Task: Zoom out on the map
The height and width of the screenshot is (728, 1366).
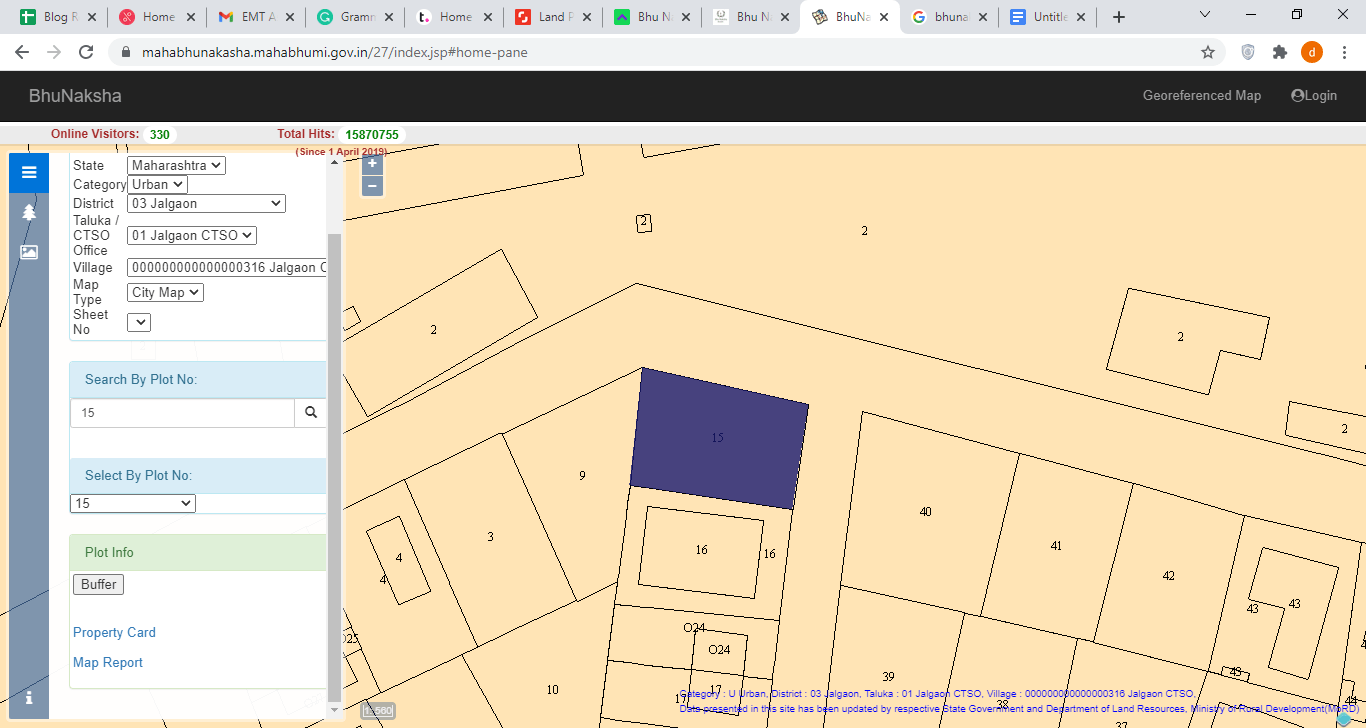Action: click(x=372, y=186)
